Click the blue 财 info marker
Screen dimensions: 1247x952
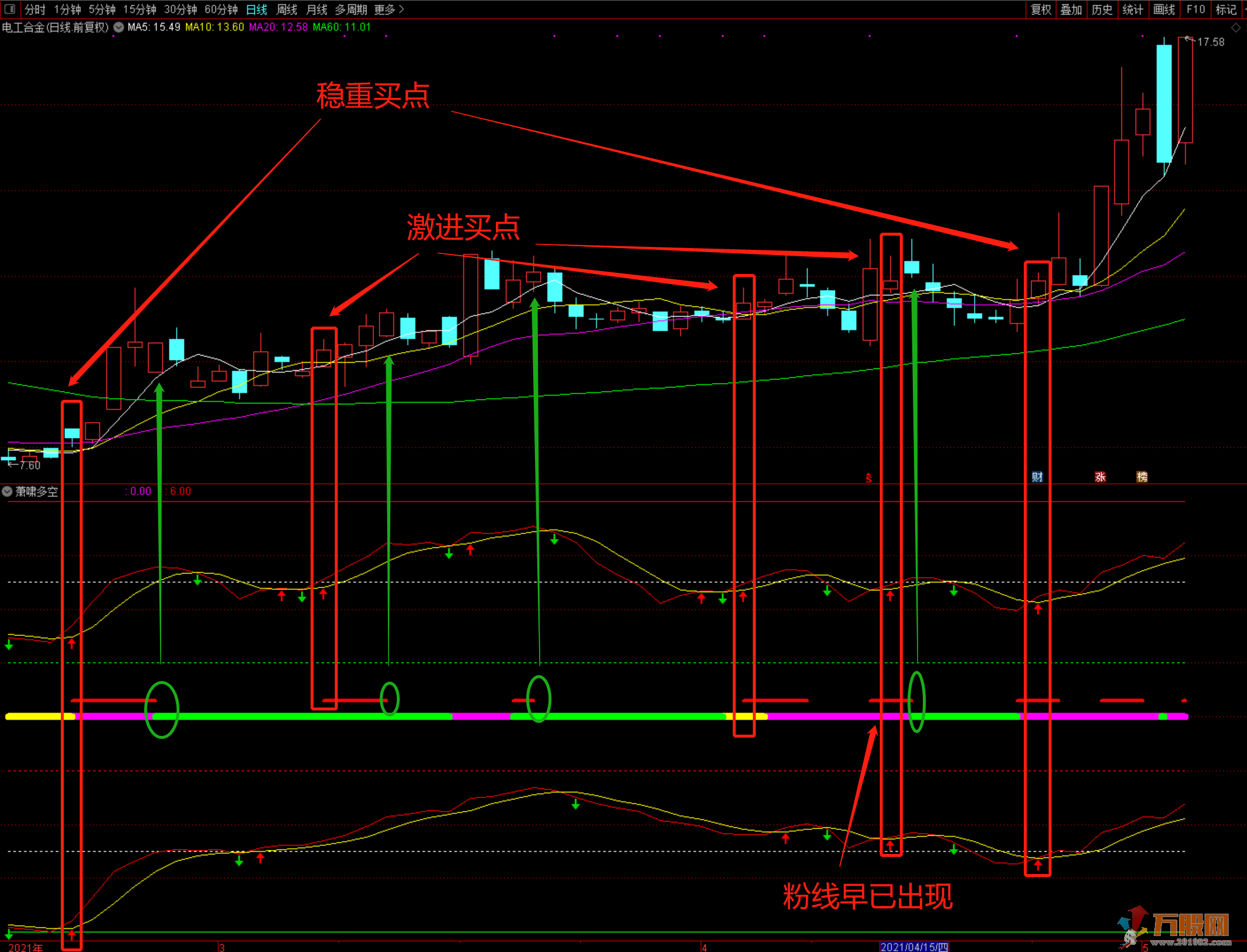click(x=1037, y=477)
